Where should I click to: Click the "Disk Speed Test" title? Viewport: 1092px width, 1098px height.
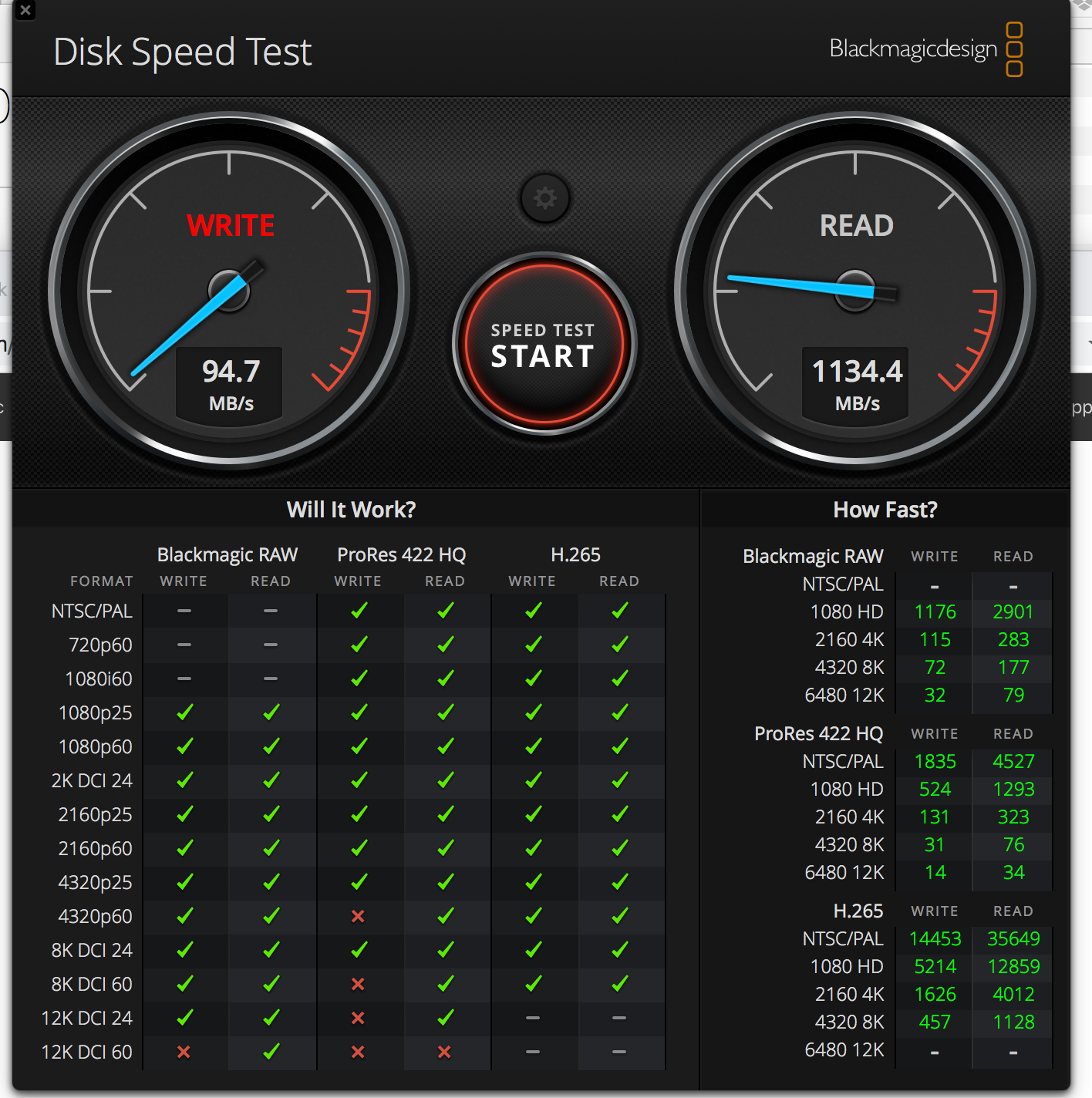[183, 52]
